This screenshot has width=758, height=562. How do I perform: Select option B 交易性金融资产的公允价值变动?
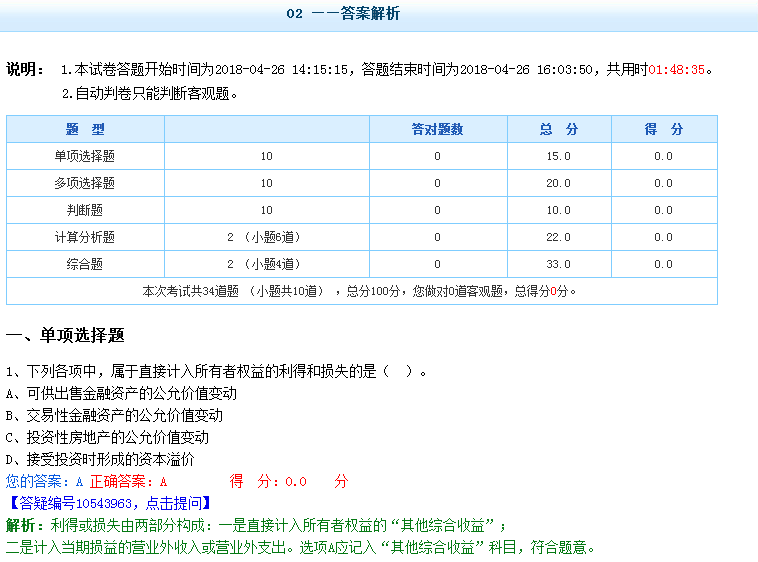point(114,416)
